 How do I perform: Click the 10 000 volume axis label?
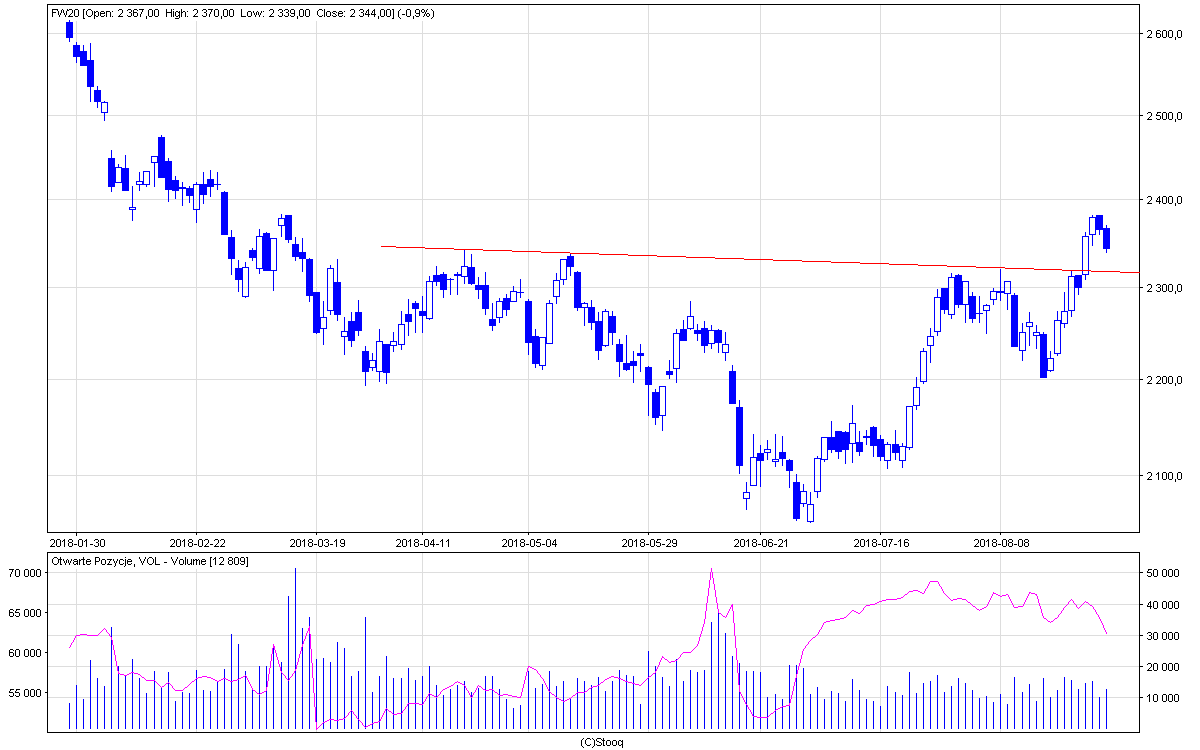[x=1163, y=698]
